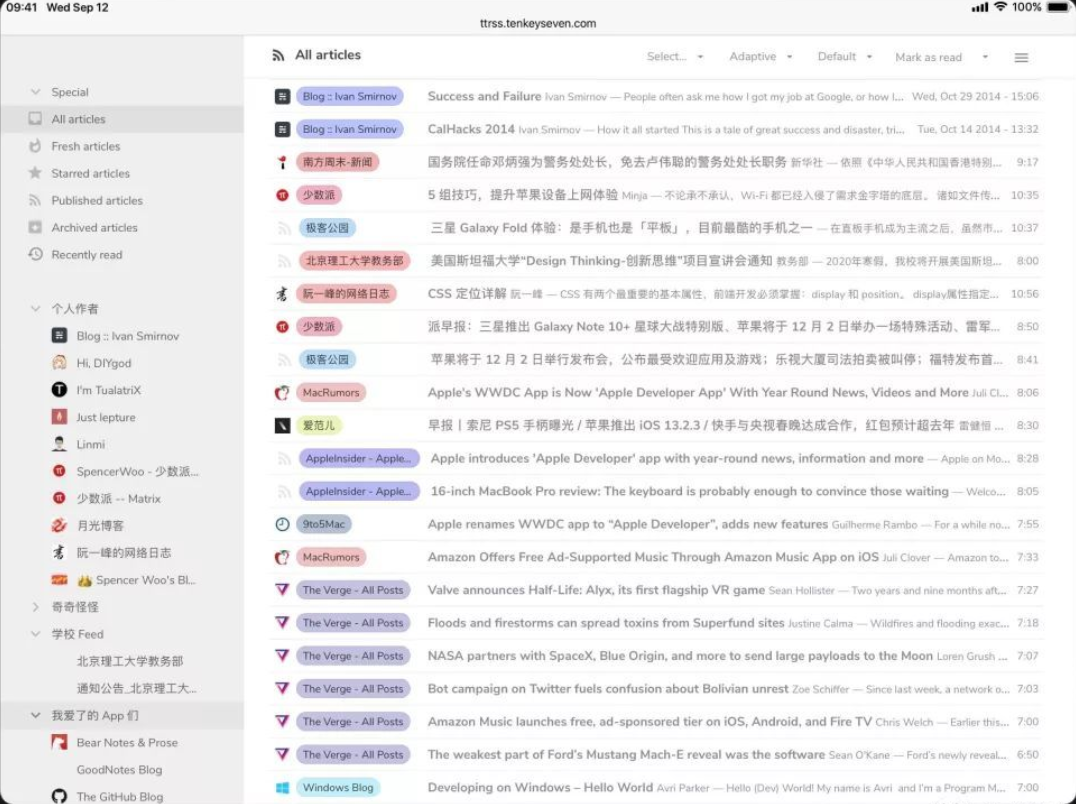The height and width of the screenshot is (804, 1076).
Task: Open article Success and Failure
Action: coord(484,96)
